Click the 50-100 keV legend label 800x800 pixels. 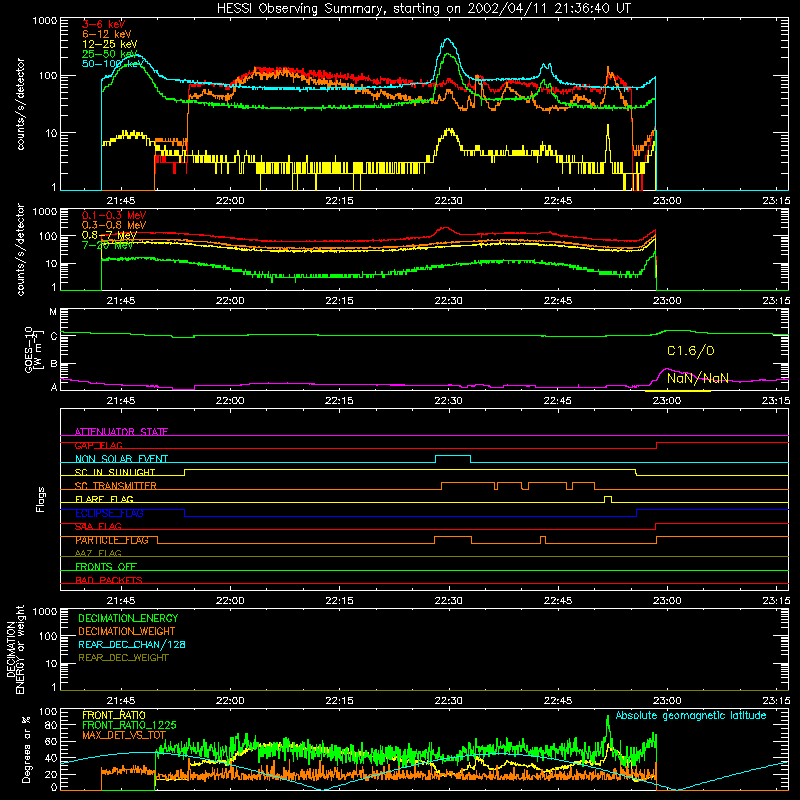[x=113, y=63]
